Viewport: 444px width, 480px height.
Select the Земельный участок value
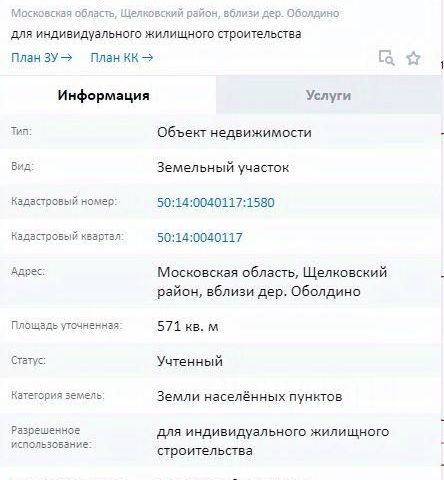(x=223, y=168)
